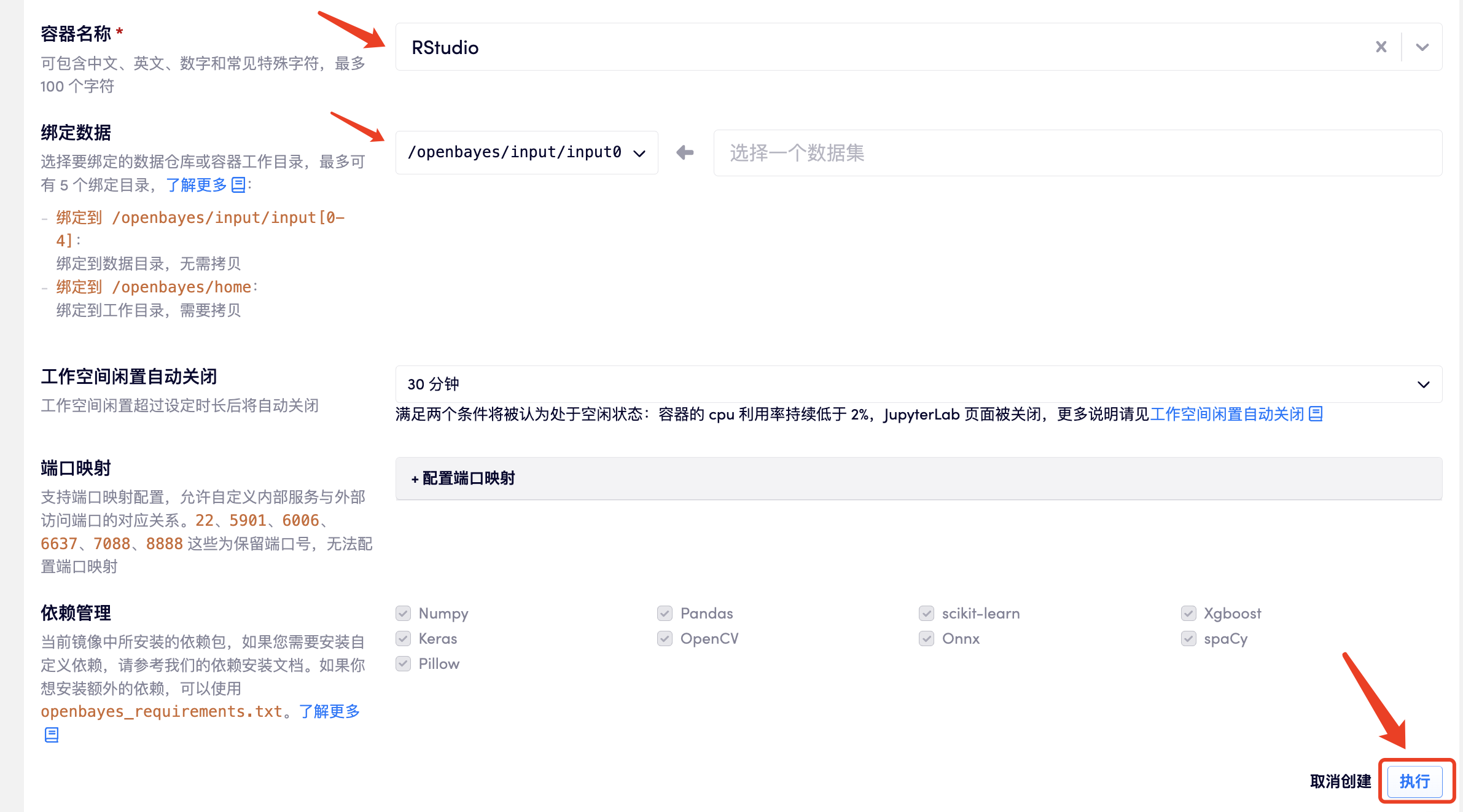Open the 30 分钟 idle shutdown dropdown
Viewport: 1463px width, 812px height.
pyautogui.click(x=918, y=385)
